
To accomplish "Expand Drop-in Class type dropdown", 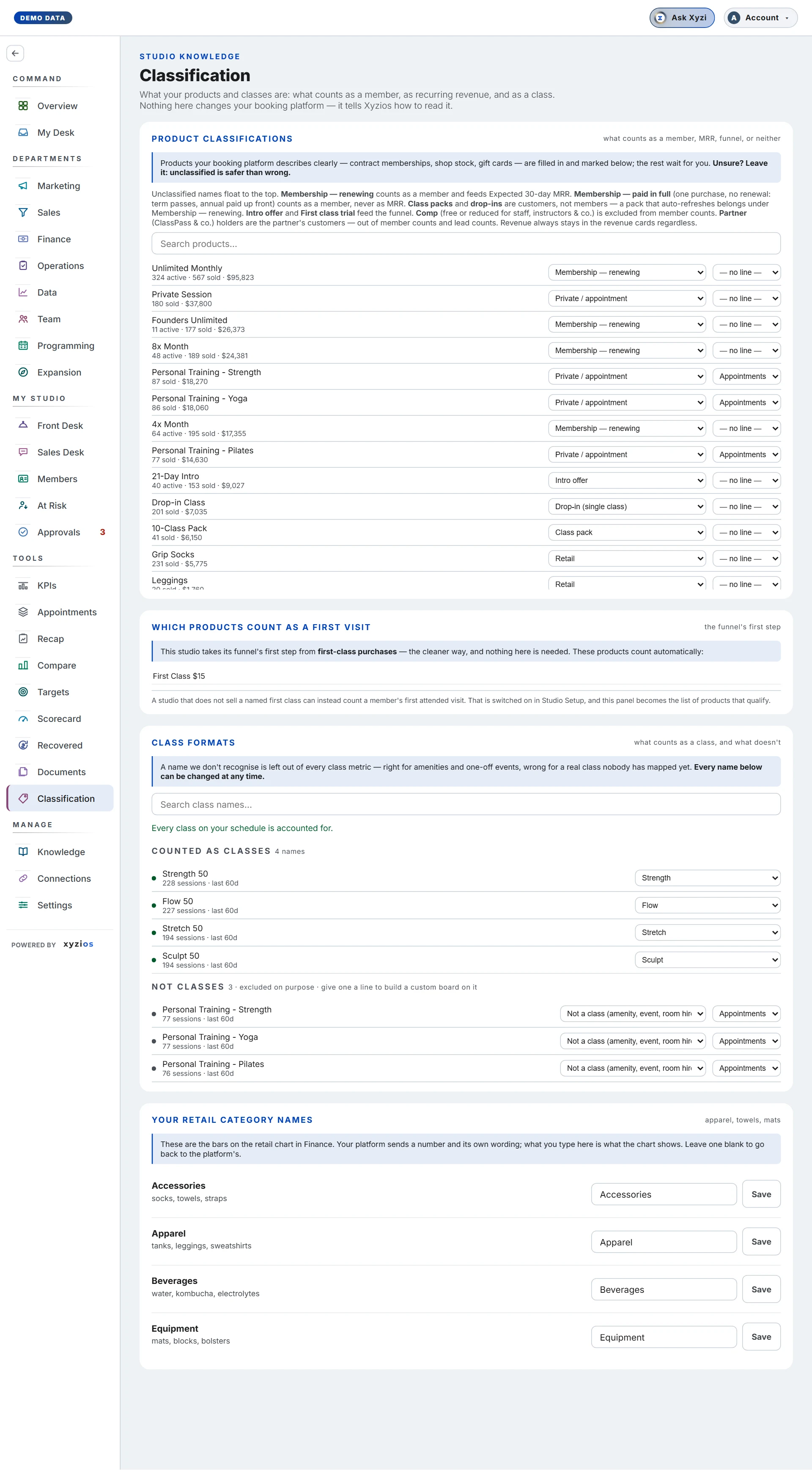I will (x=626, y=506).
